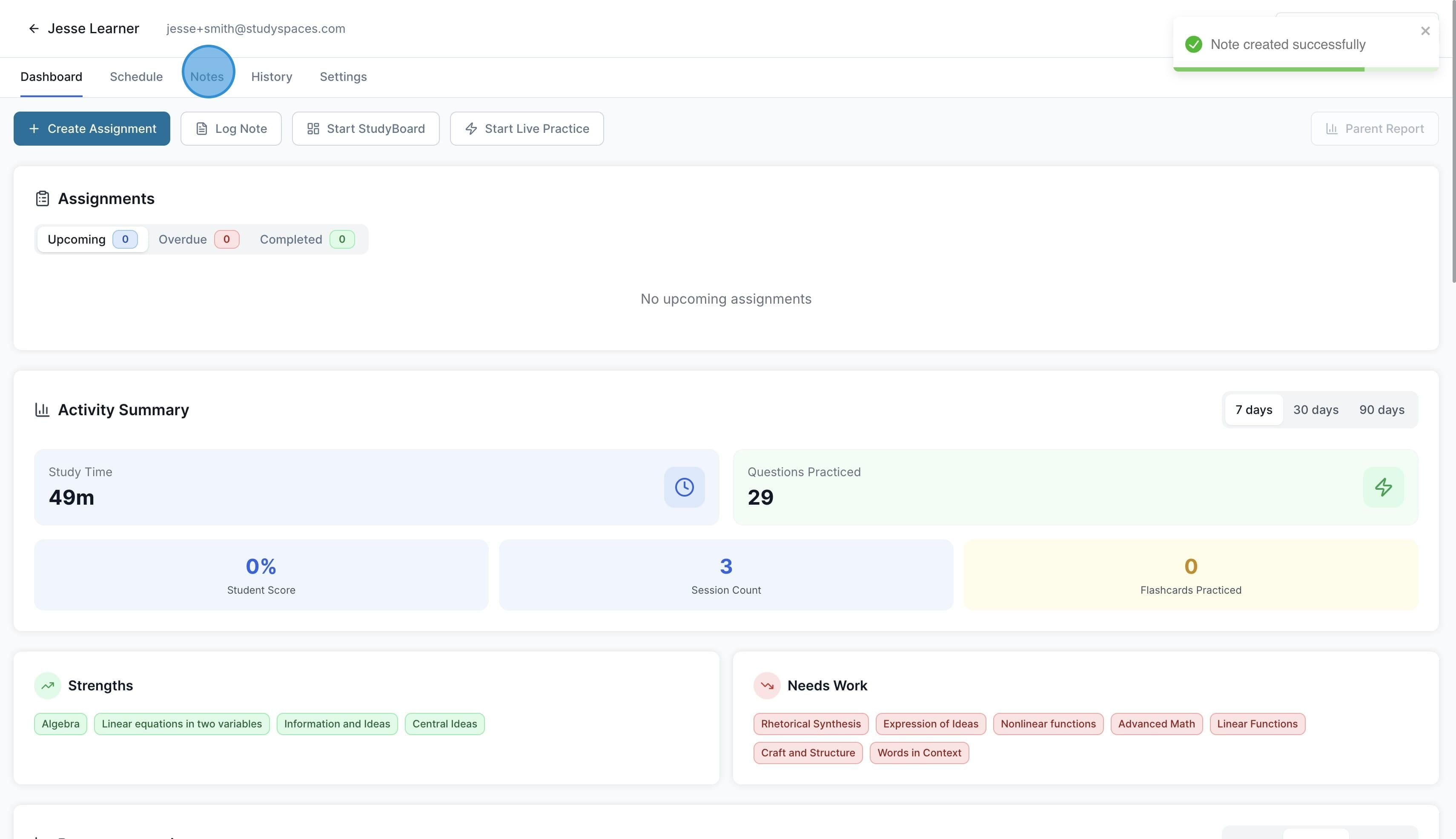The width and height of the screenshot is (1456, 839).
Task: Click the Needs Work trending-down icon
Action: (767, 686)
